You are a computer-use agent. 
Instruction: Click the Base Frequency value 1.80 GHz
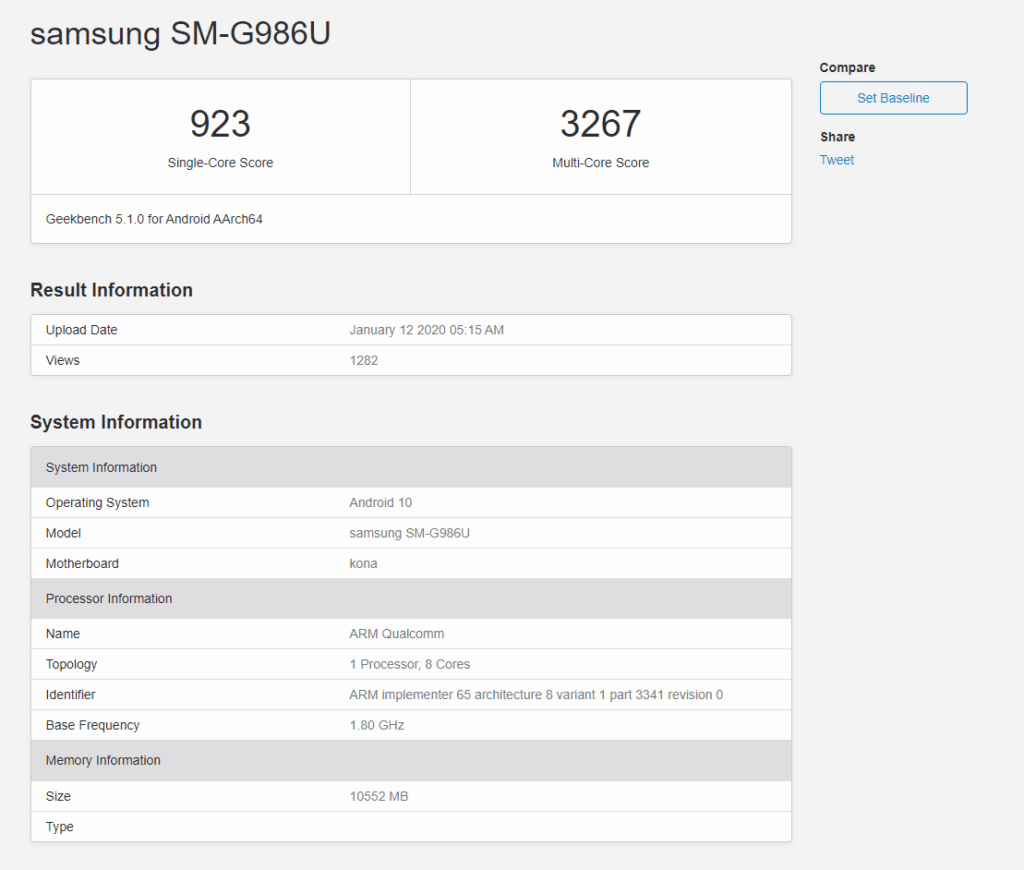click(x=376, y=725)
